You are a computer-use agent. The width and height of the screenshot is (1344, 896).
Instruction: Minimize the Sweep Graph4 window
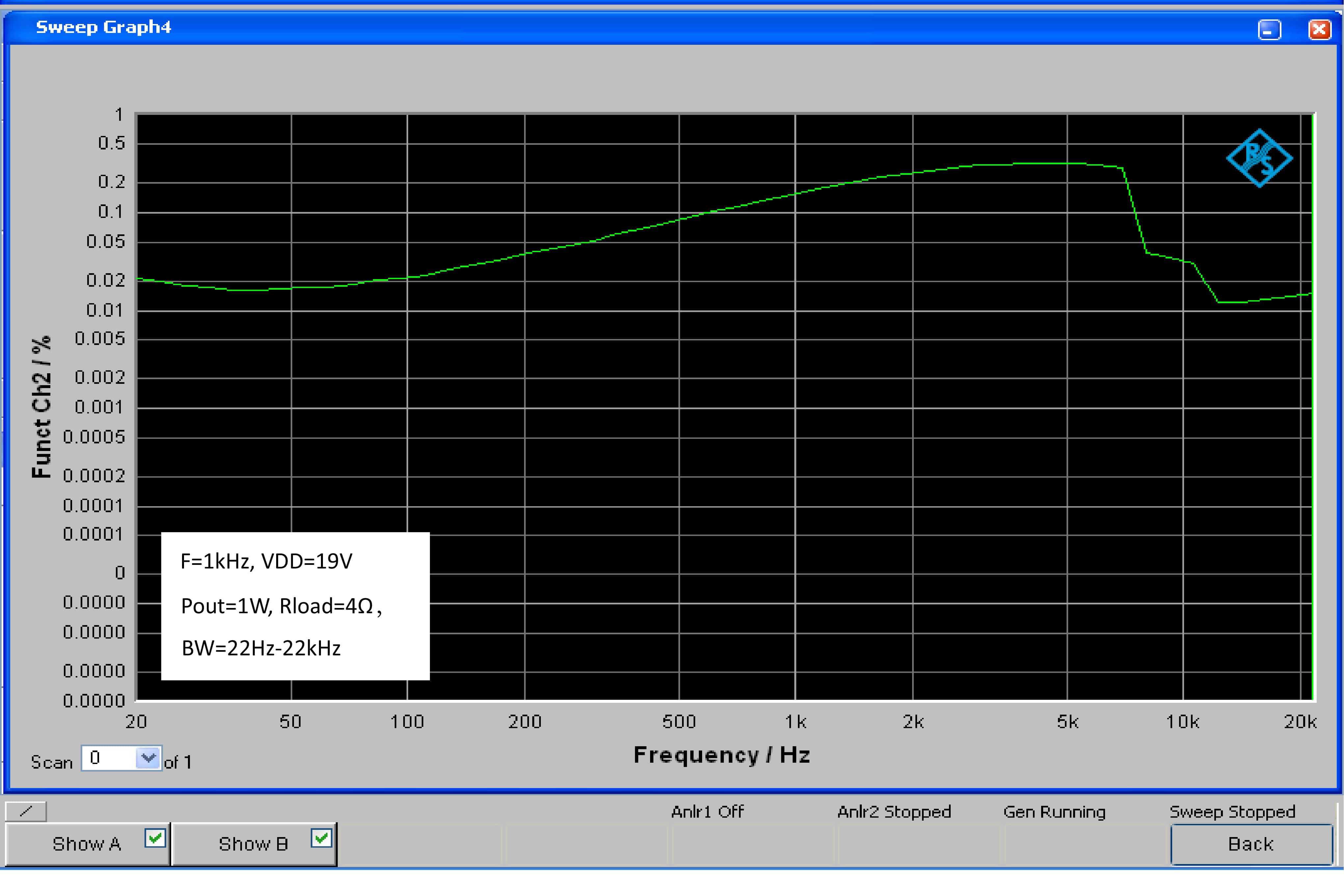click(1269, 30)
